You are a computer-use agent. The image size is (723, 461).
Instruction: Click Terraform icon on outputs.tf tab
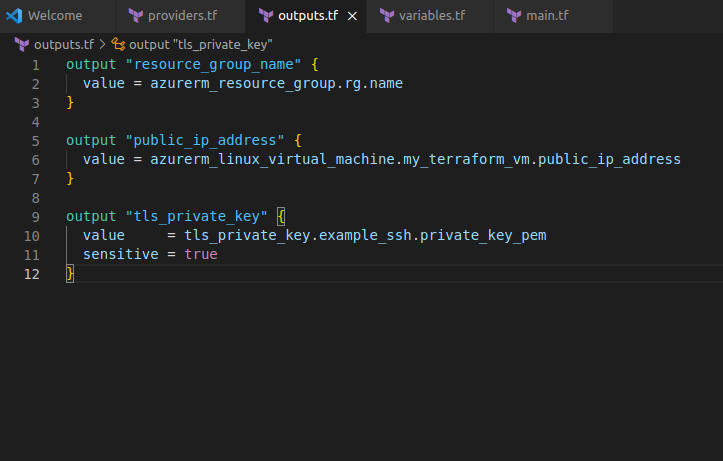(x=265, y=16)
